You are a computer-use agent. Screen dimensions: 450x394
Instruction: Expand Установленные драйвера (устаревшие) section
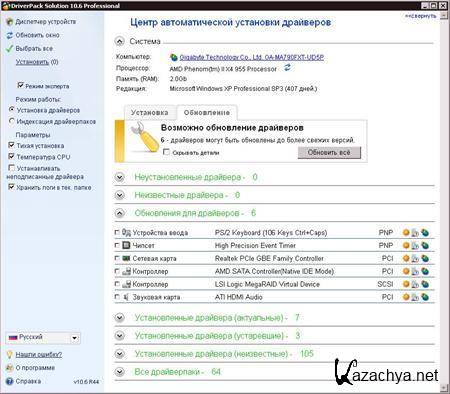point(119,336)
